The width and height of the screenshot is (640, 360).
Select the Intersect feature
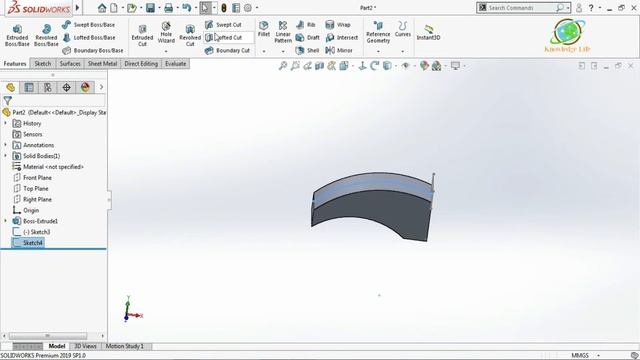click(342, 38)
